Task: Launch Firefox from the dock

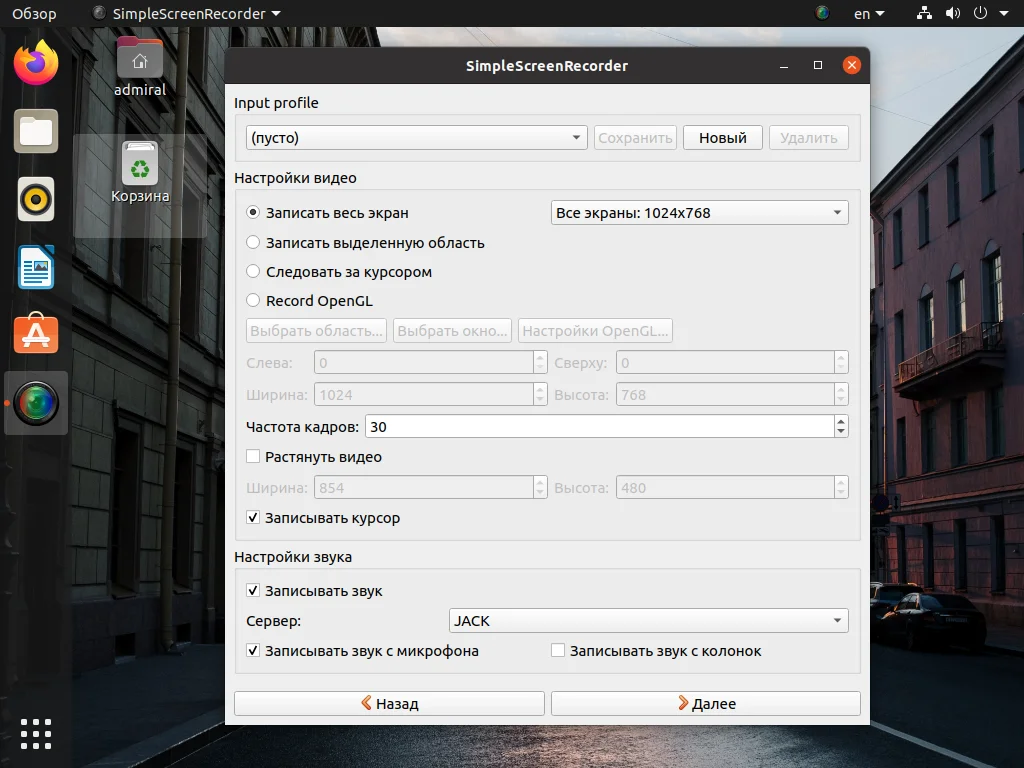Action: [x=36, y=64]
